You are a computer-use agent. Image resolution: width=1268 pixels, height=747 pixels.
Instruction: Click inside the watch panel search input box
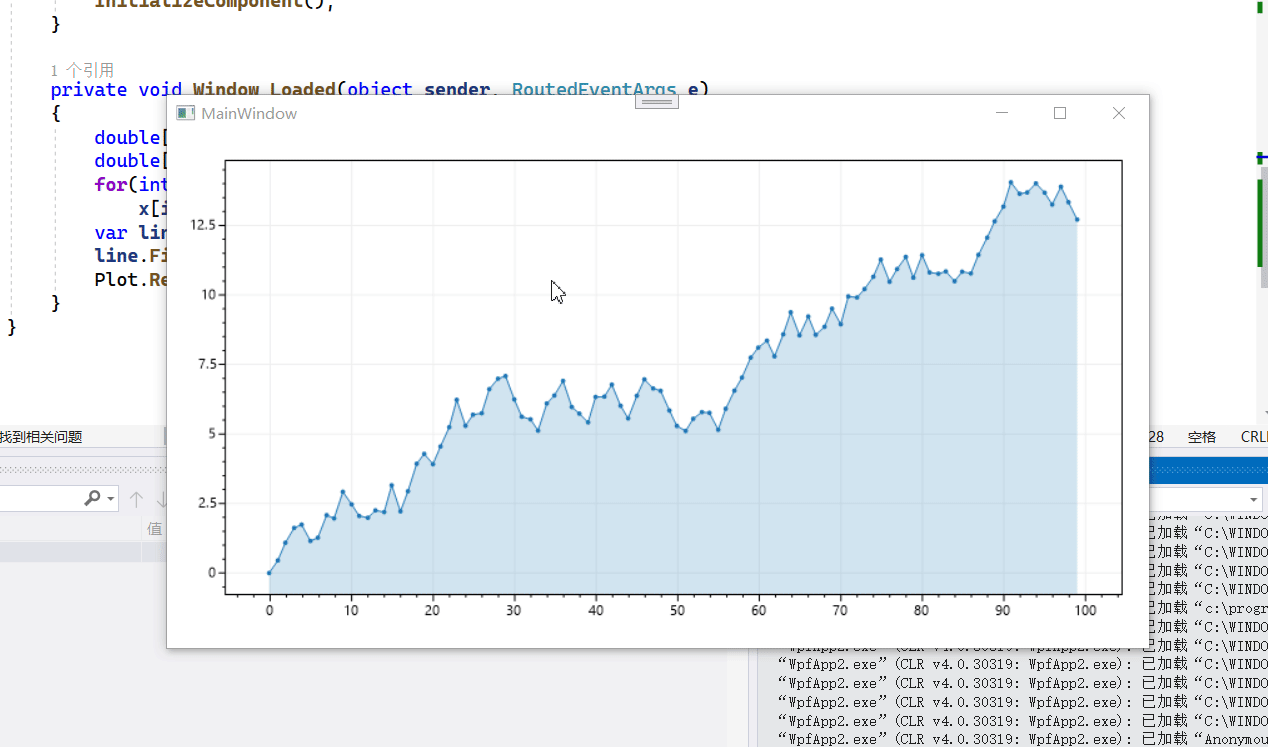[45, 498]
